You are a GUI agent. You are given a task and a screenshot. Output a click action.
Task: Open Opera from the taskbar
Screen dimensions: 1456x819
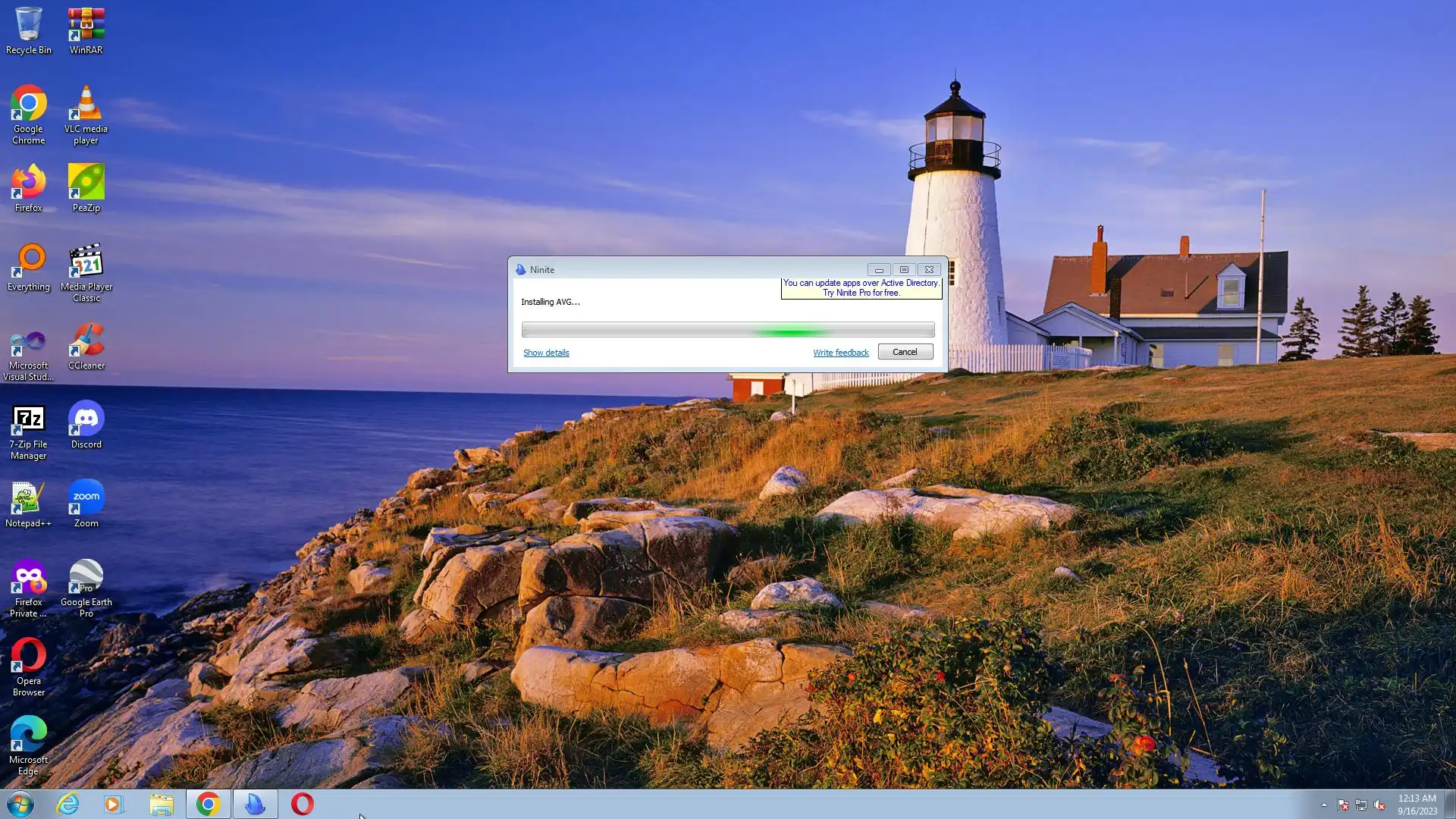(302, 804)
